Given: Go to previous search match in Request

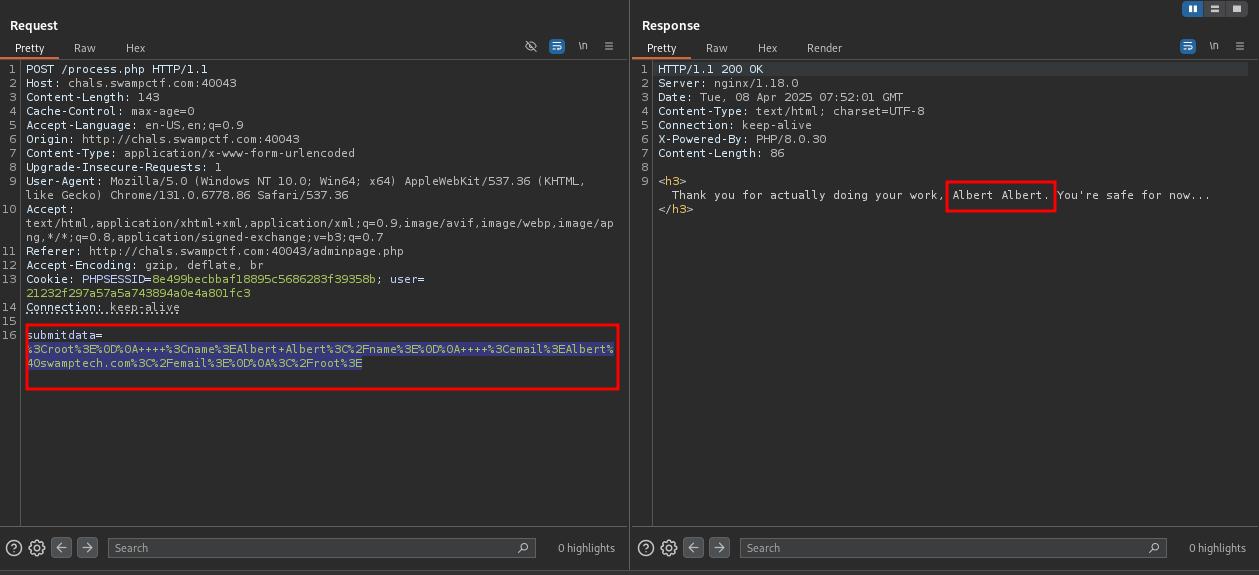Looking at the screenshot, I should 62,548.
